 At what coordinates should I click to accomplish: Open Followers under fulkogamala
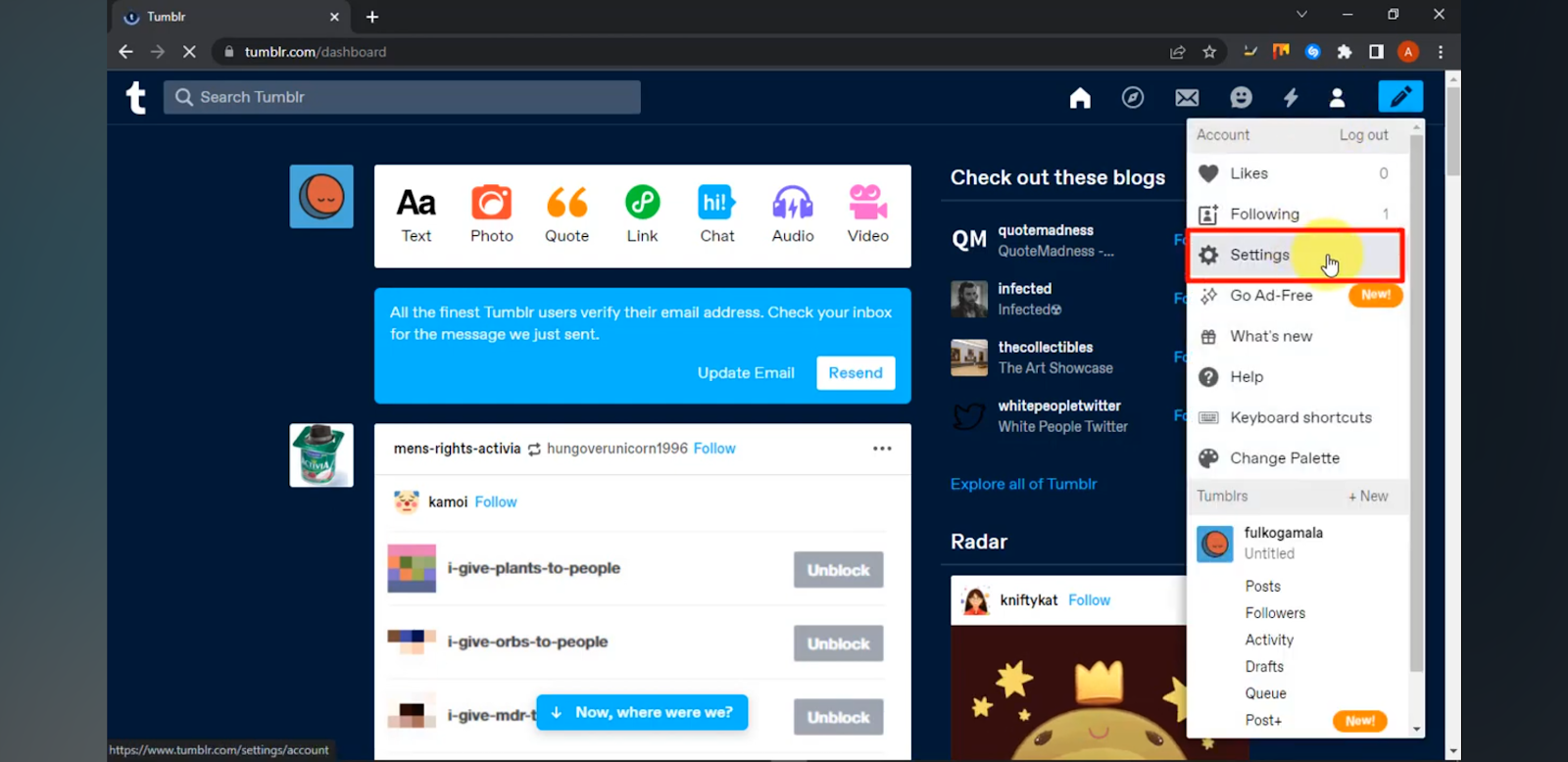click(1275, 613)
